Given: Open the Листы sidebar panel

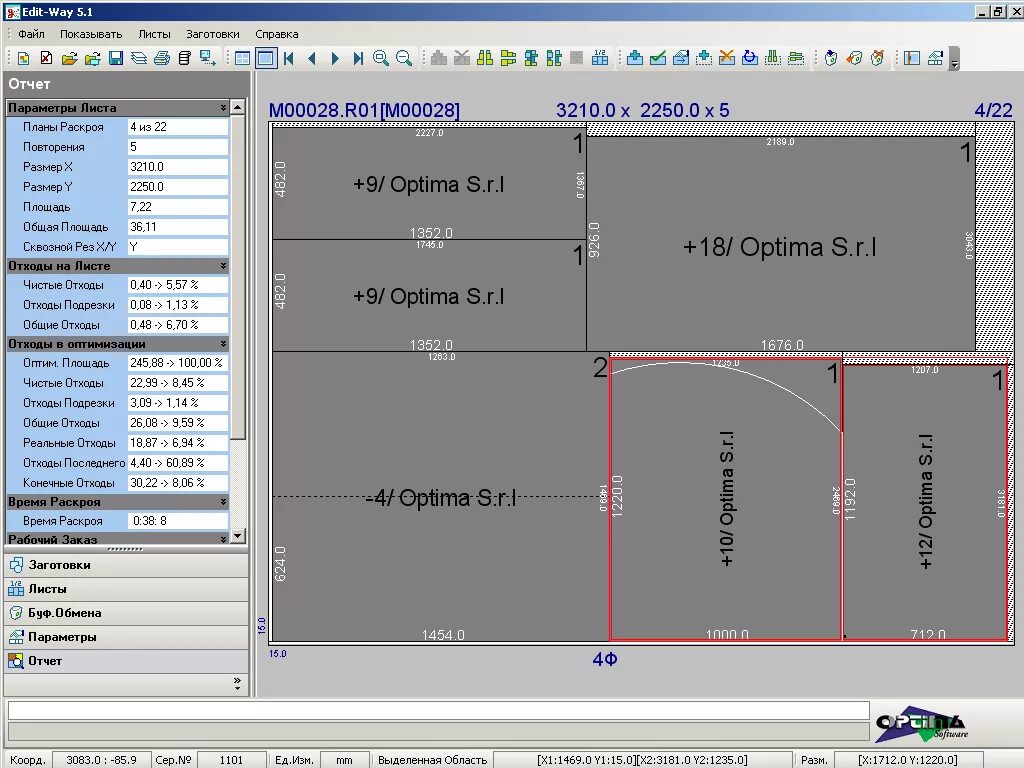Looking at the screenshot, I should [127, 589].
